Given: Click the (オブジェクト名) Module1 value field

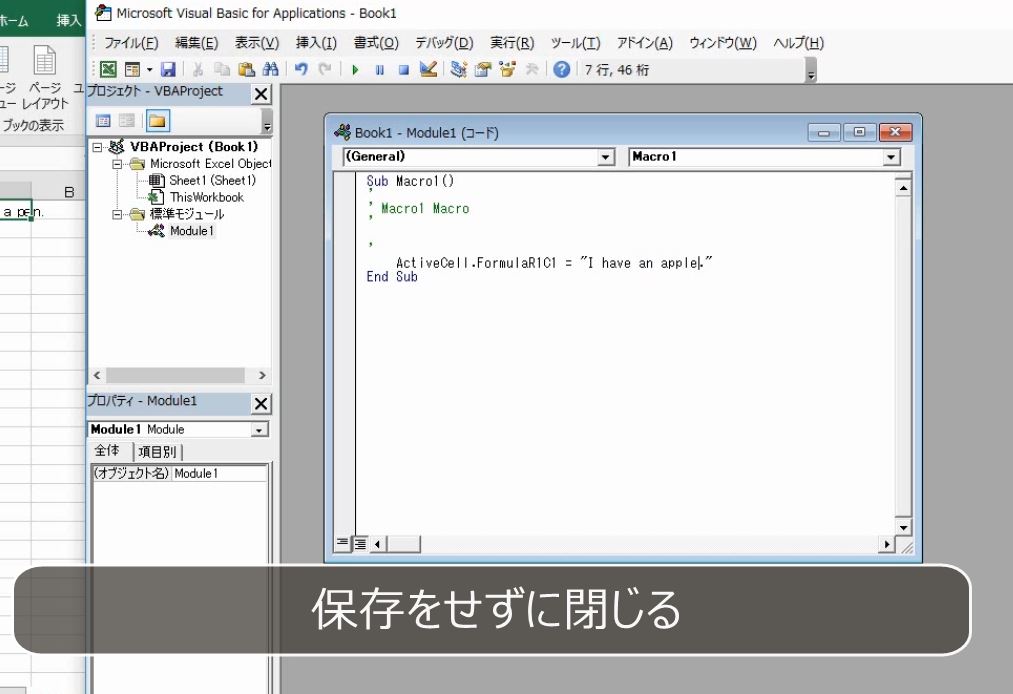Looking at the screenshot, I should point(220,474).
